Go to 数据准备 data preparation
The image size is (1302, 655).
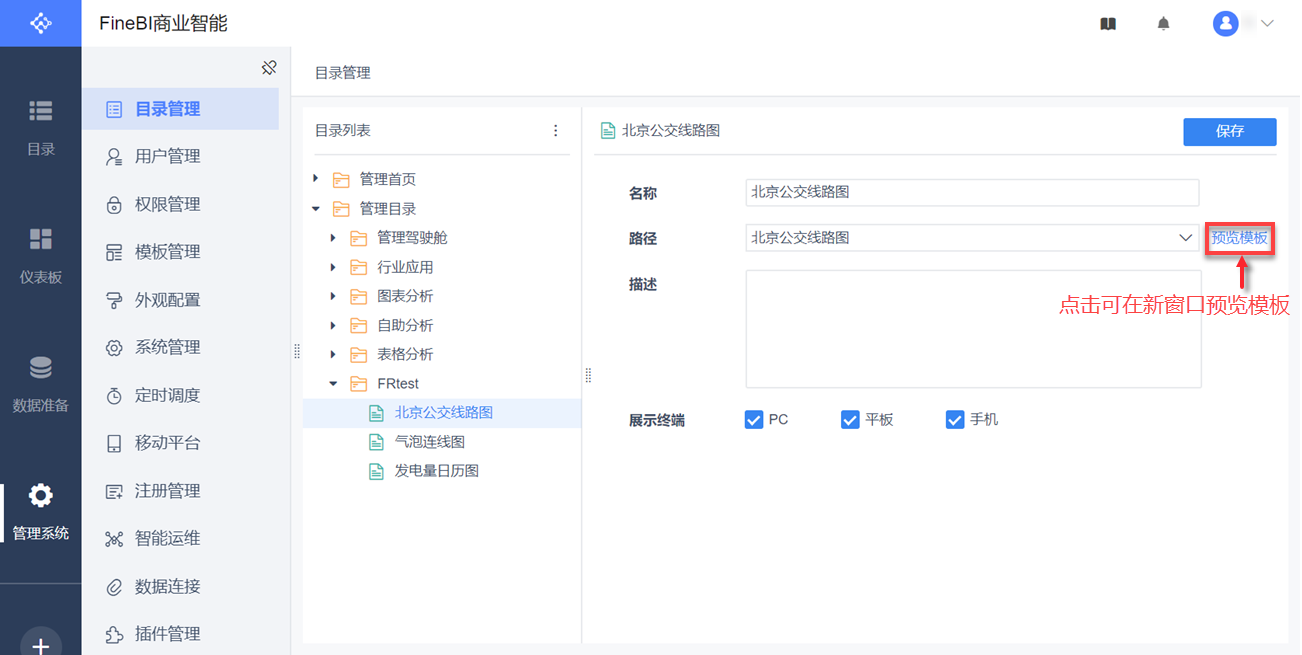click(40, 383)
